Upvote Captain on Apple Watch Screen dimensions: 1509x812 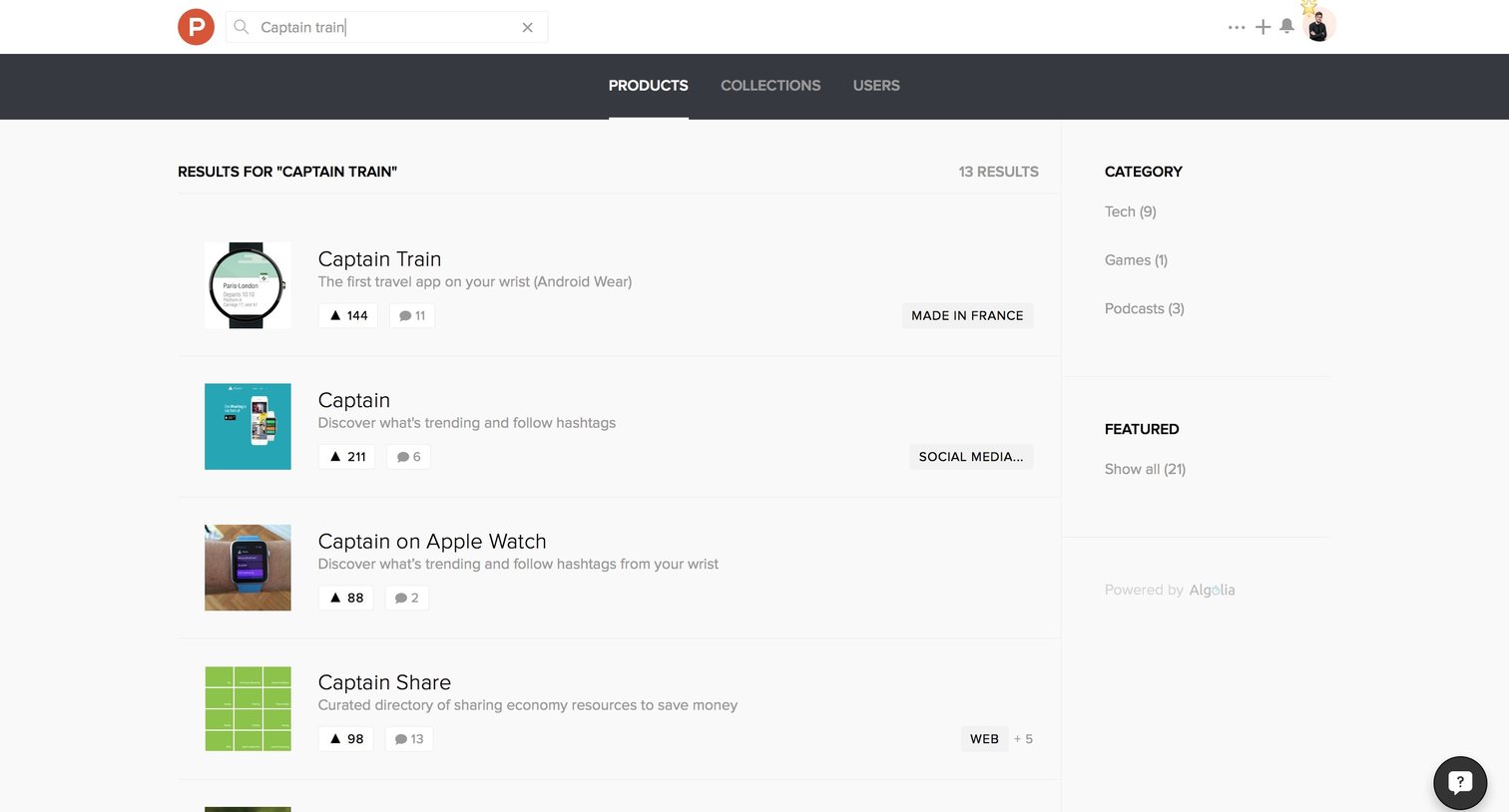pos(346,598)
